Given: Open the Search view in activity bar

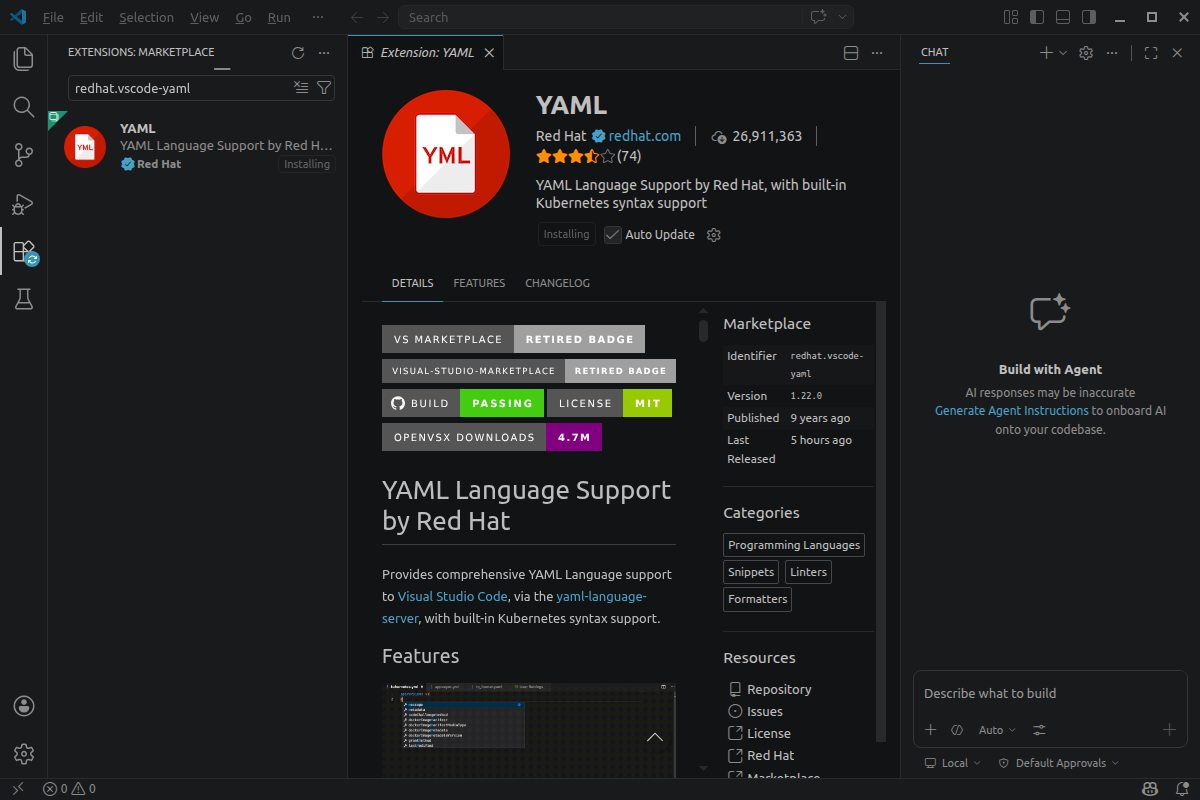Looking at the screenshot, I should pos(24,107).
